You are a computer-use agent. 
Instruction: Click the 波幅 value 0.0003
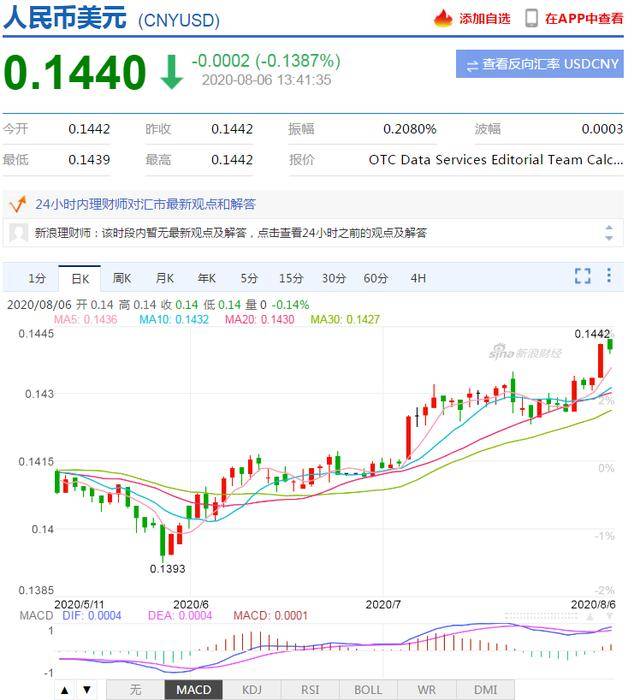602,129
